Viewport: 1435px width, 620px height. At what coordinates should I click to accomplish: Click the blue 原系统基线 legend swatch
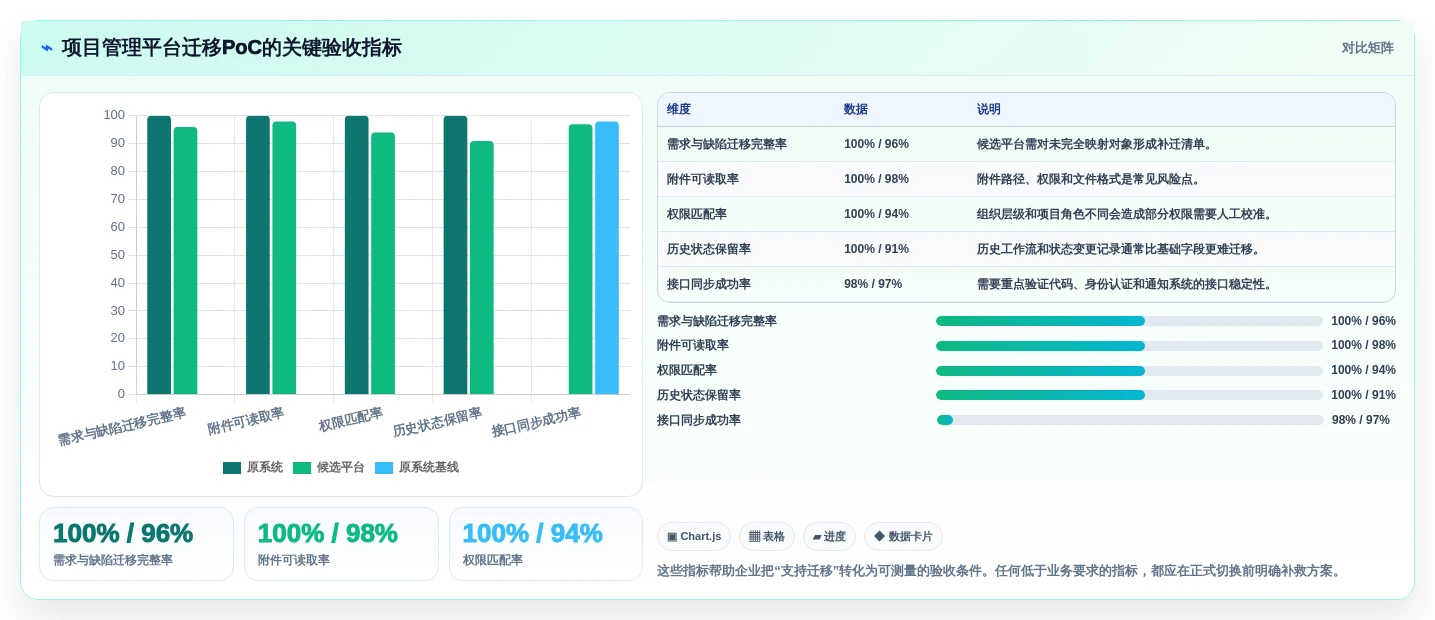tap(384, 467)
